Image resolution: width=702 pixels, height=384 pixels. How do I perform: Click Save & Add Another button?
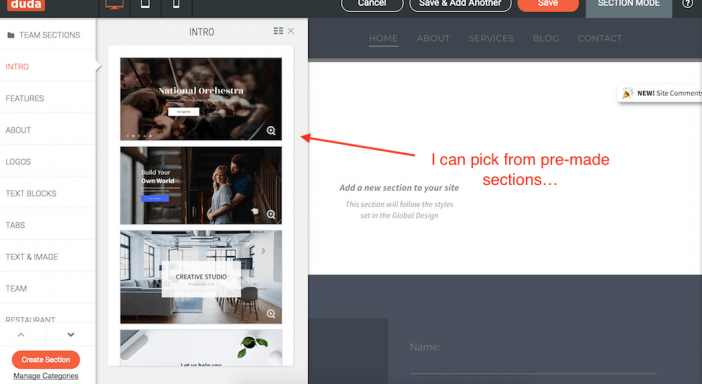[460, 4]
